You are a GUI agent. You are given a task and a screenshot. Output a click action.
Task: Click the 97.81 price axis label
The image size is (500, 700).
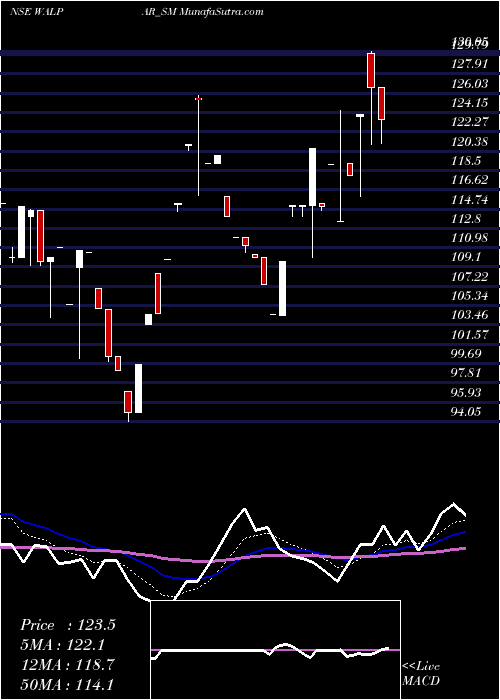click(x=467, y=374)
